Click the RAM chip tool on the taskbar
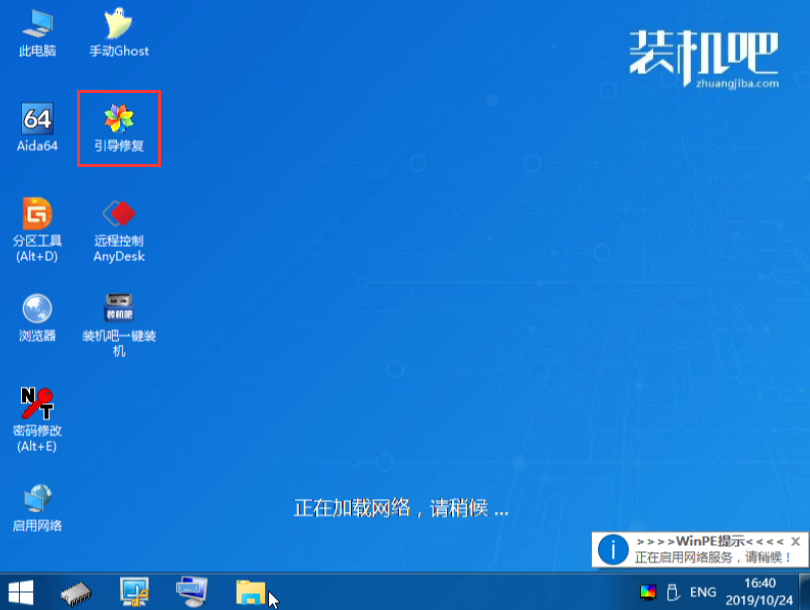 coord(74,594)
